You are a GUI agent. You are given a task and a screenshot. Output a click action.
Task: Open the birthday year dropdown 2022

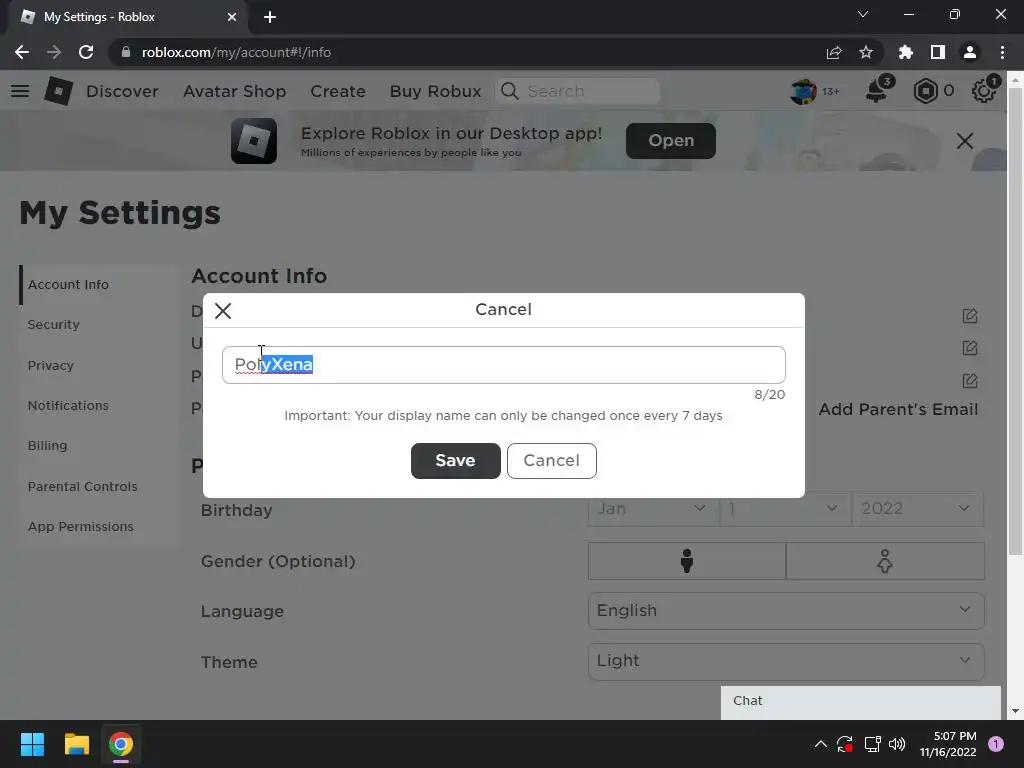tap(918, 509)
